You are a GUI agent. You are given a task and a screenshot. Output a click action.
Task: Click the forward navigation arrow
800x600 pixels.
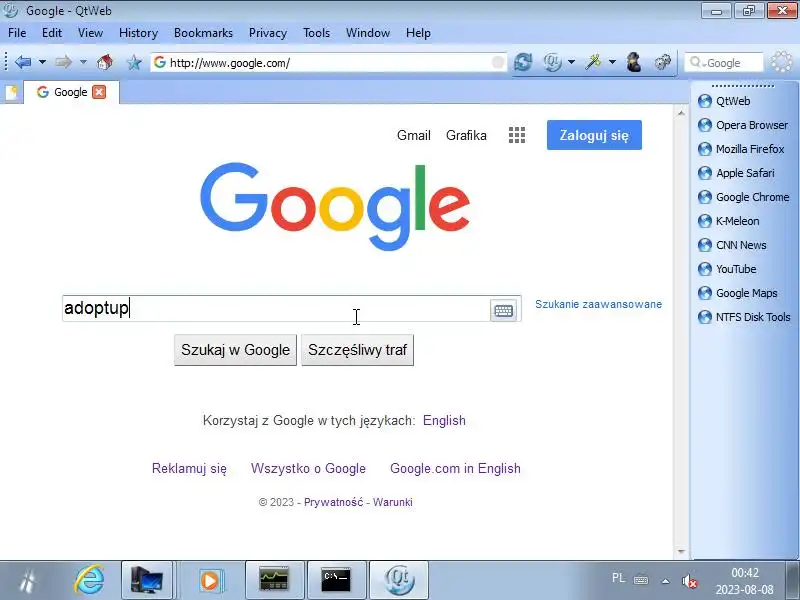tap(64, 63)
